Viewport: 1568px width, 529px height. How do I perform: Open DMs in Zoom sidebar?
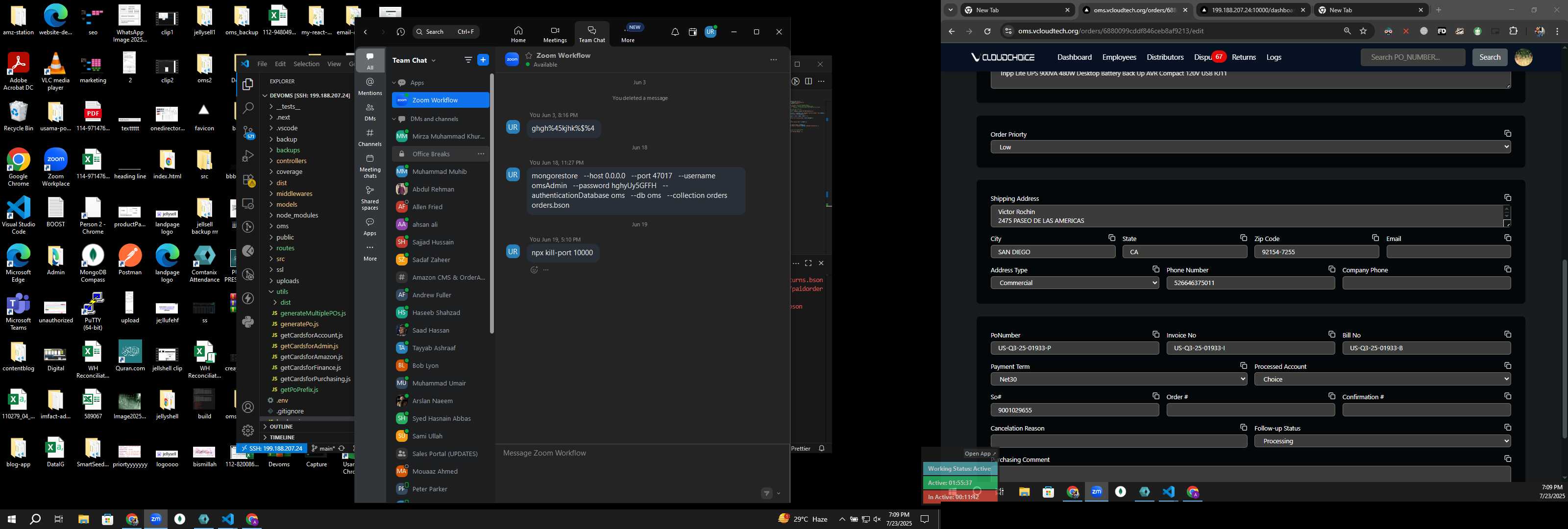coord(369,112)
